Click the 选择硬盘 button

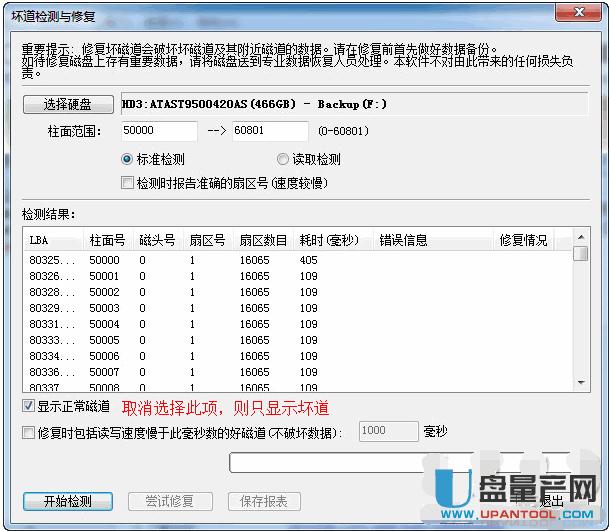point(68,104)
